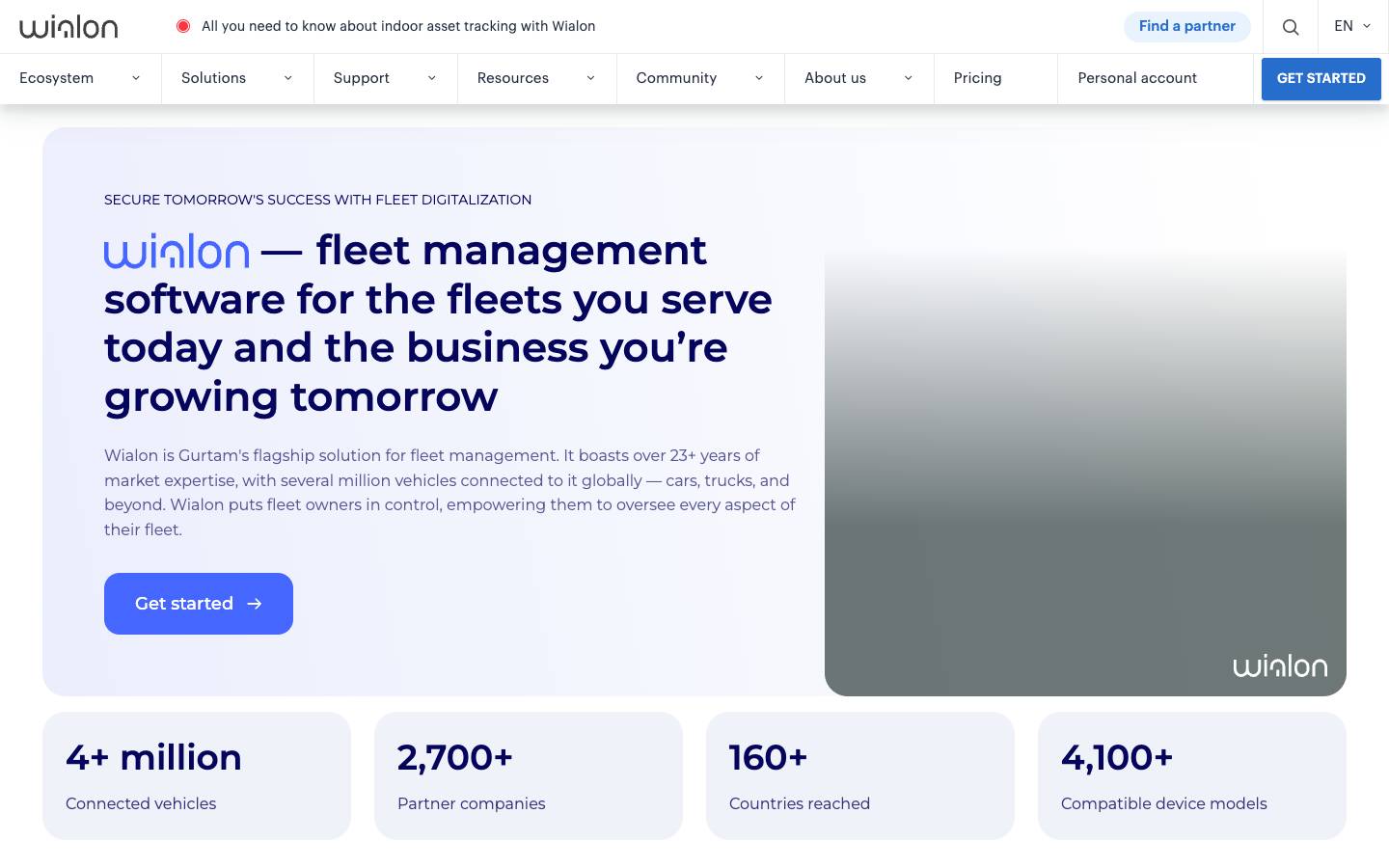Click the GET STARTED button in the navbar

pyautogui.click(x=1321, y=78)
